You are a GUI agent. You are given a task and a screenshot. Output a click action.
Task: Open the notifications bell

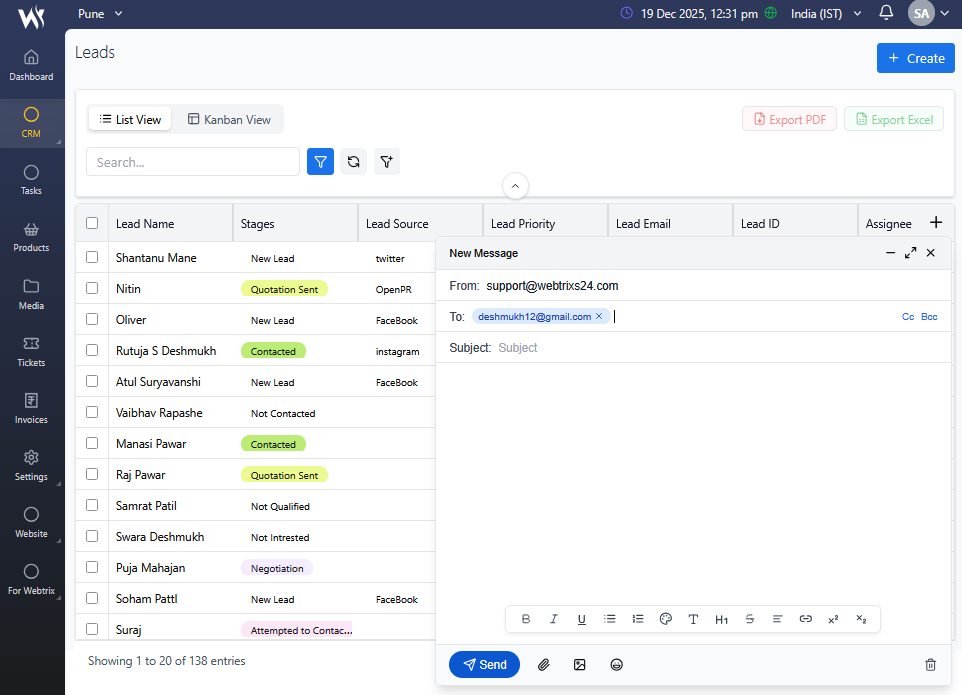886,14
